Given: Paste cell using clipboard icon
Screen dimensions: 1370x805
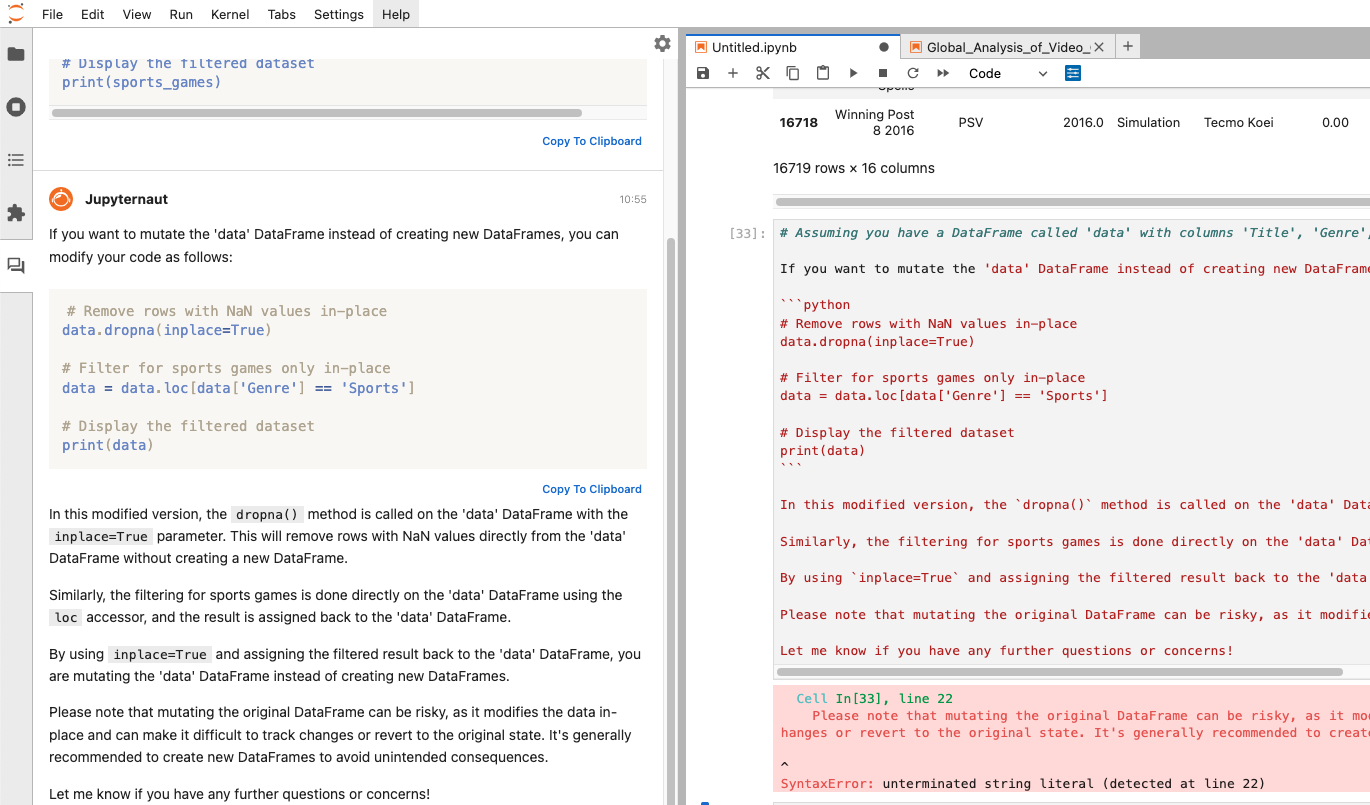Looking at the screenshot, I should (x=823, y=73).
